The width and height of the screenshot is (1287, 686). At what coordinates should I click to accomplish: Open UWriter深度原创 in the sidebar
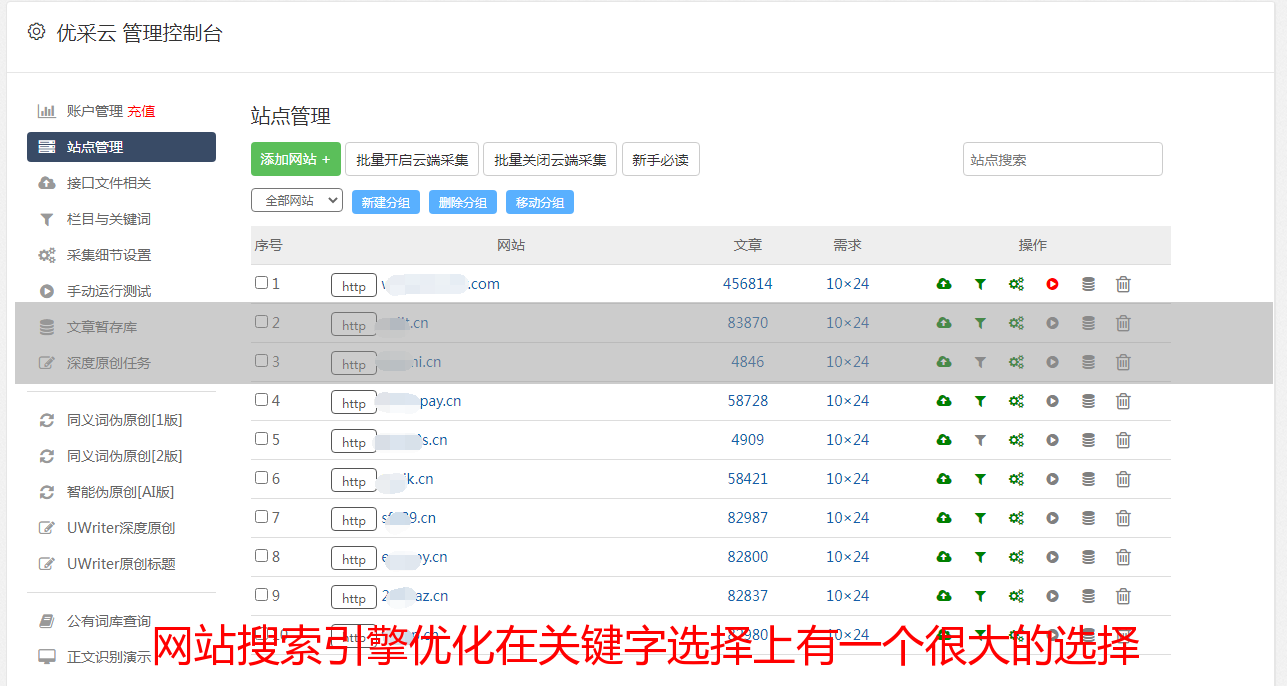click(121, 528)
